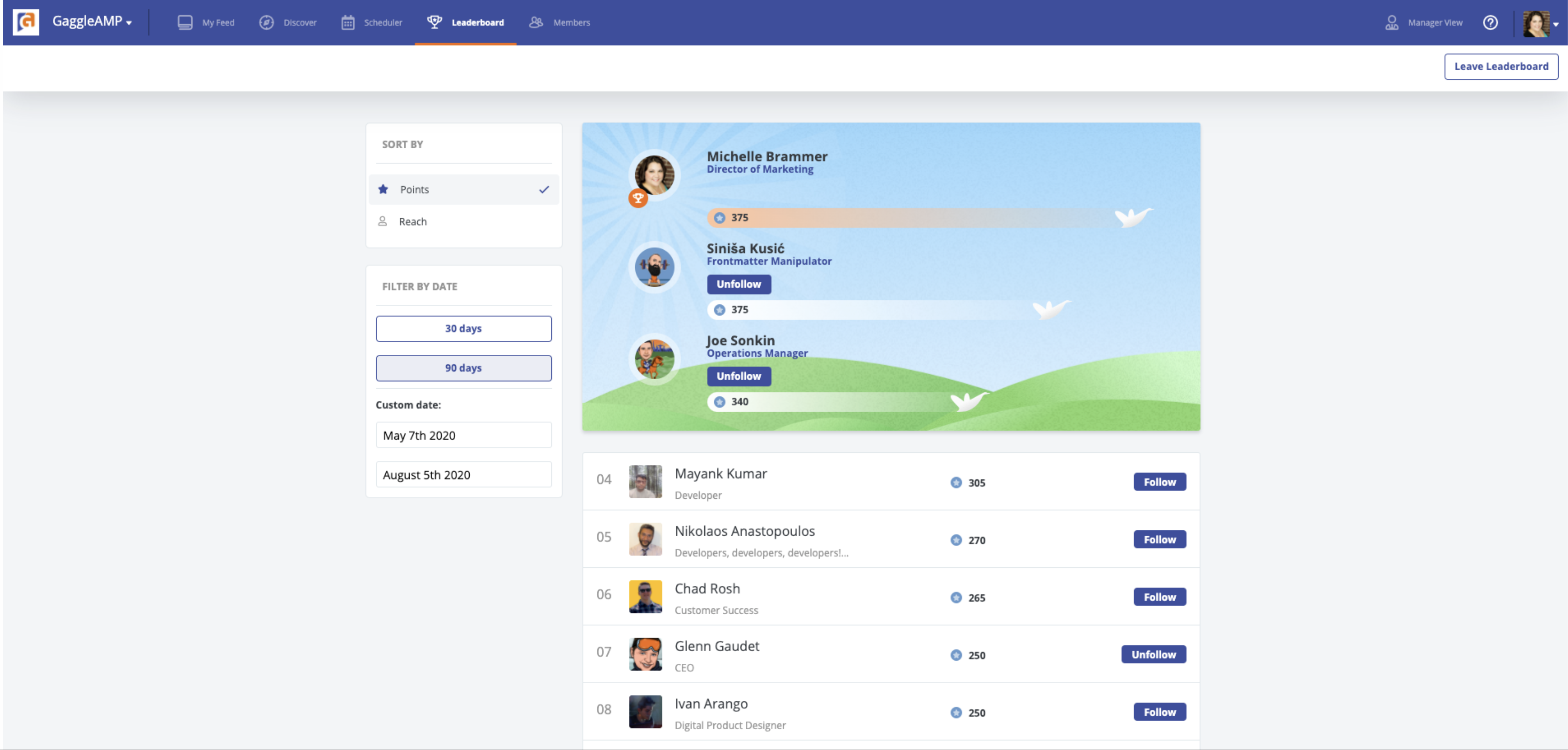Open the Manager View menu item
Image resolution: width=1568 pixels, height=750 pixels.
point(1435,23)
